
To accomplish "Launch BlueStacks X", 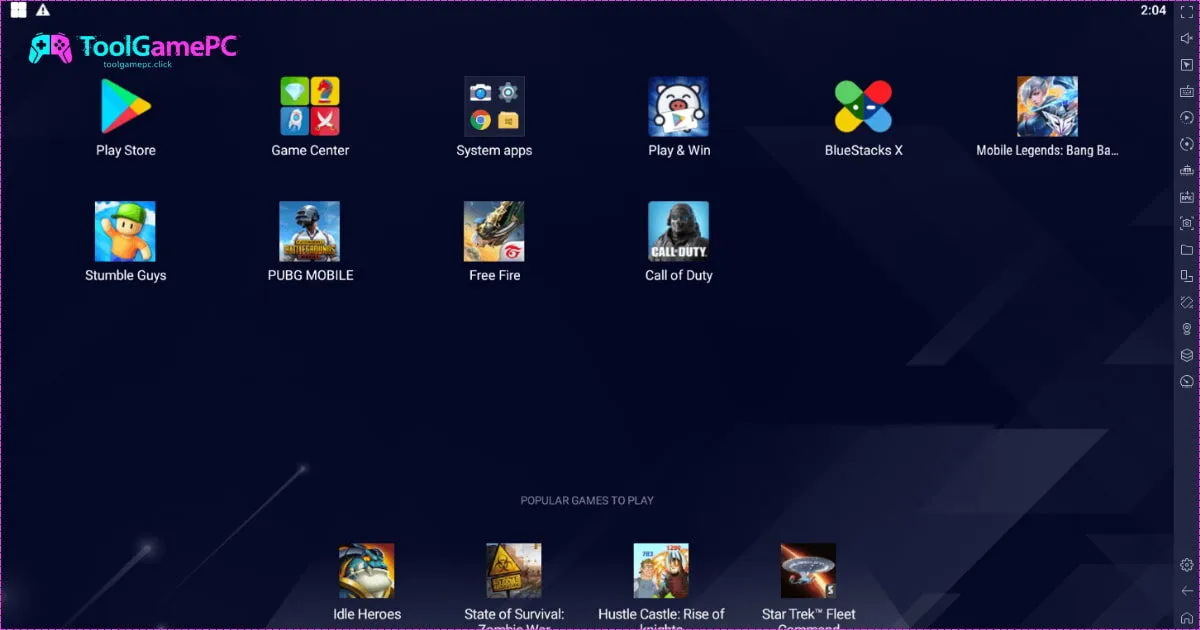I will (x=864, y=108).
